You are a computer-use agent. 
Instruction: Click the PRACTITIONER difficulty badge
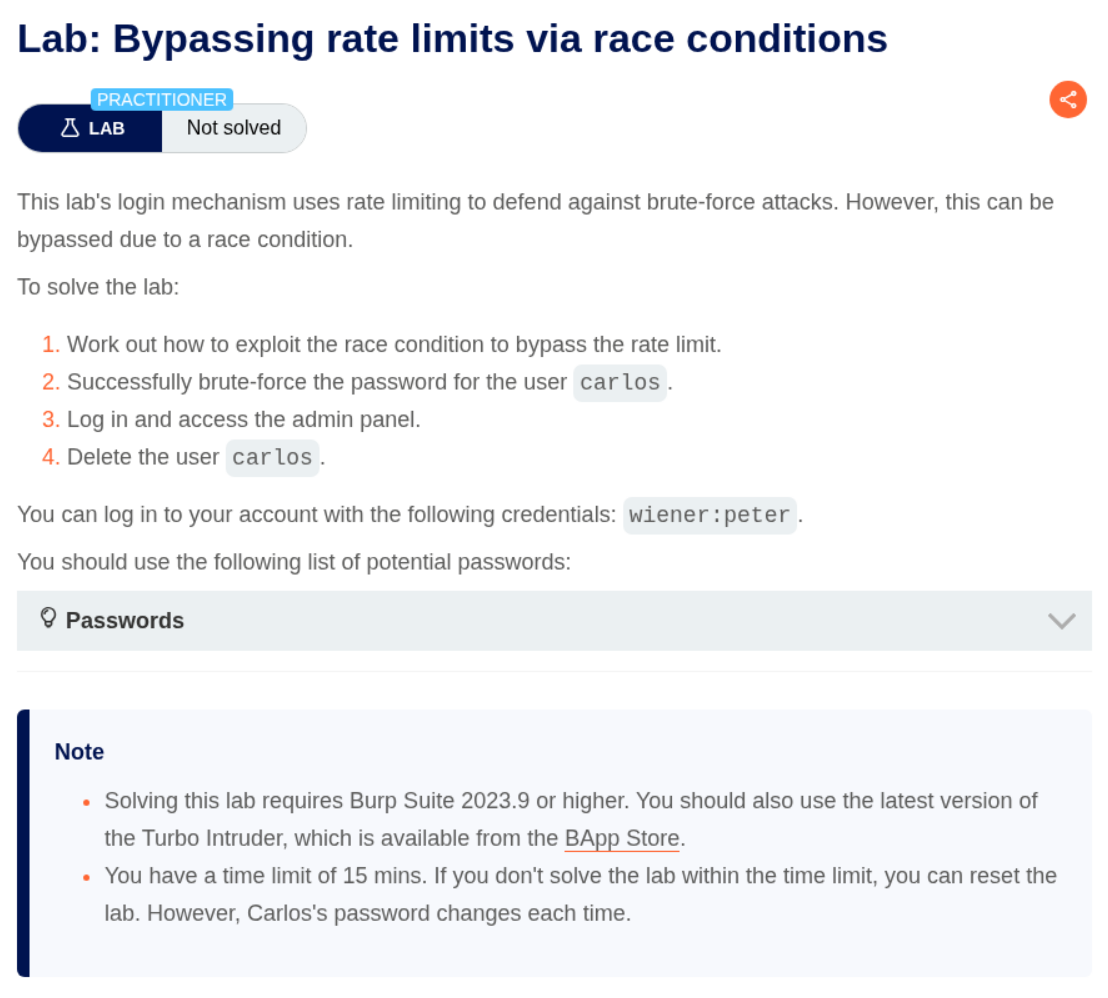click(161, 100)
